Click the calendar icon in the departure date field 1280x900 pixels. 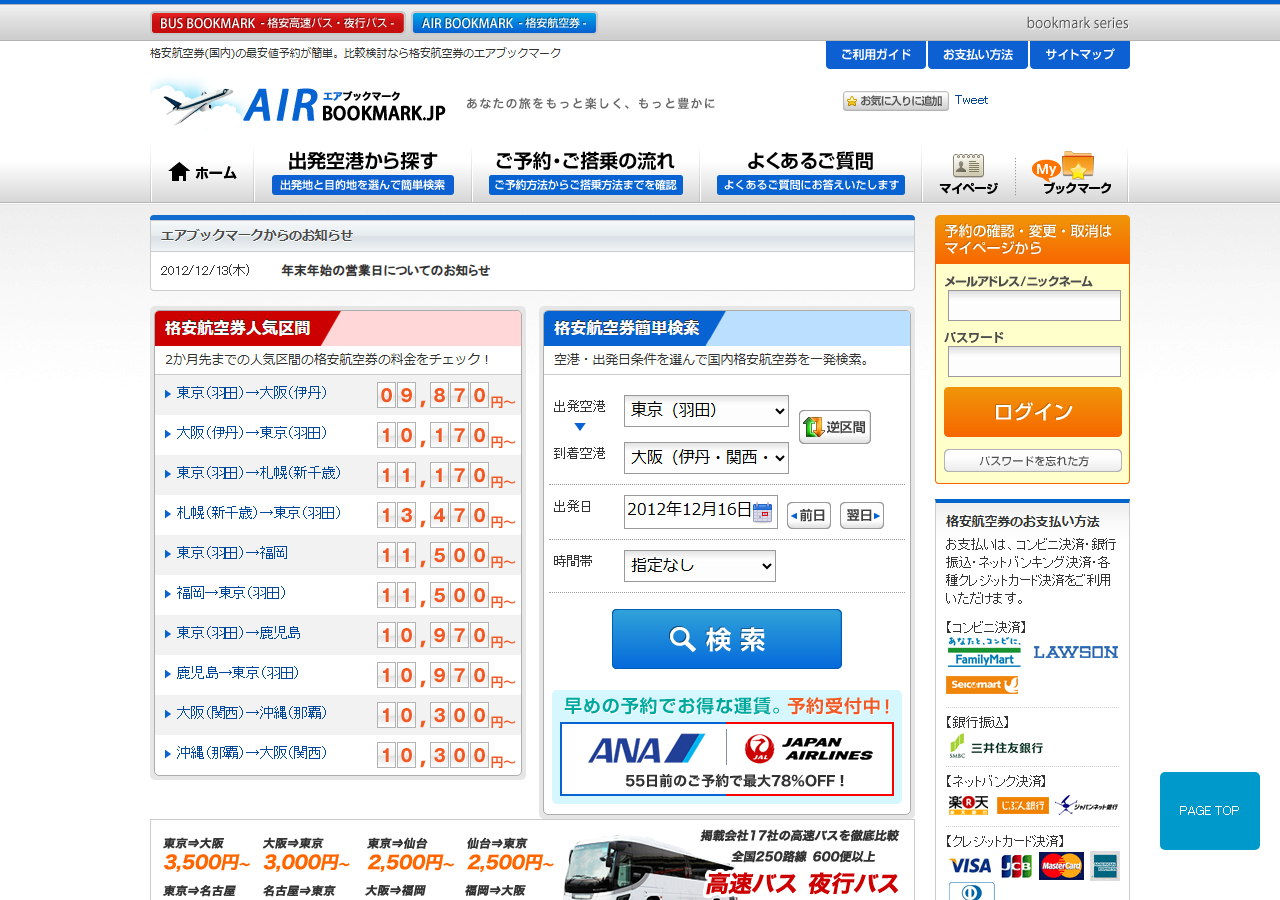point(762,512)
